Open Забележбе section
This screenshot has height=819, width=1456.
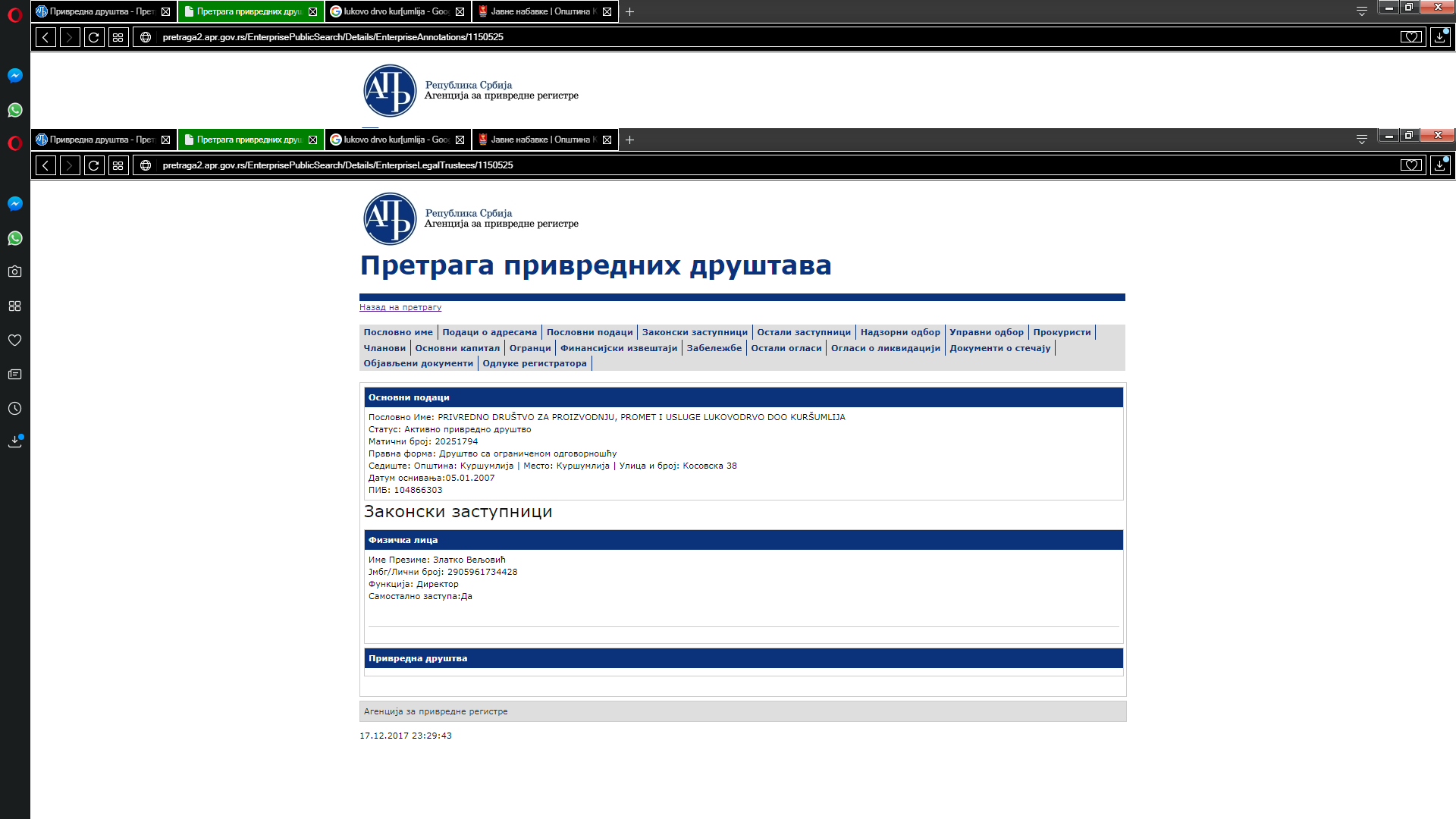click(714, 348)
